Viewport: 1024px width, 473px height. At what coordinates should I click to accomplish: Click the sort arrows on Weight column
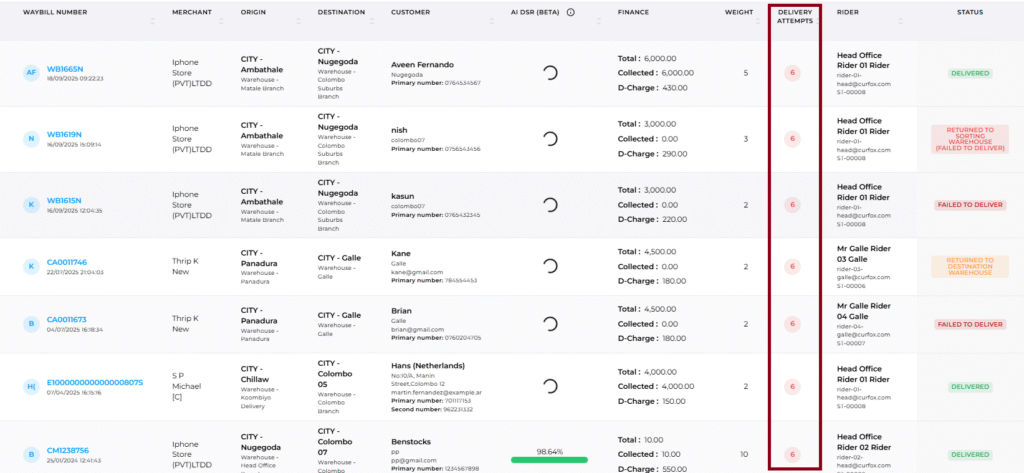click(x=760, y=21)
